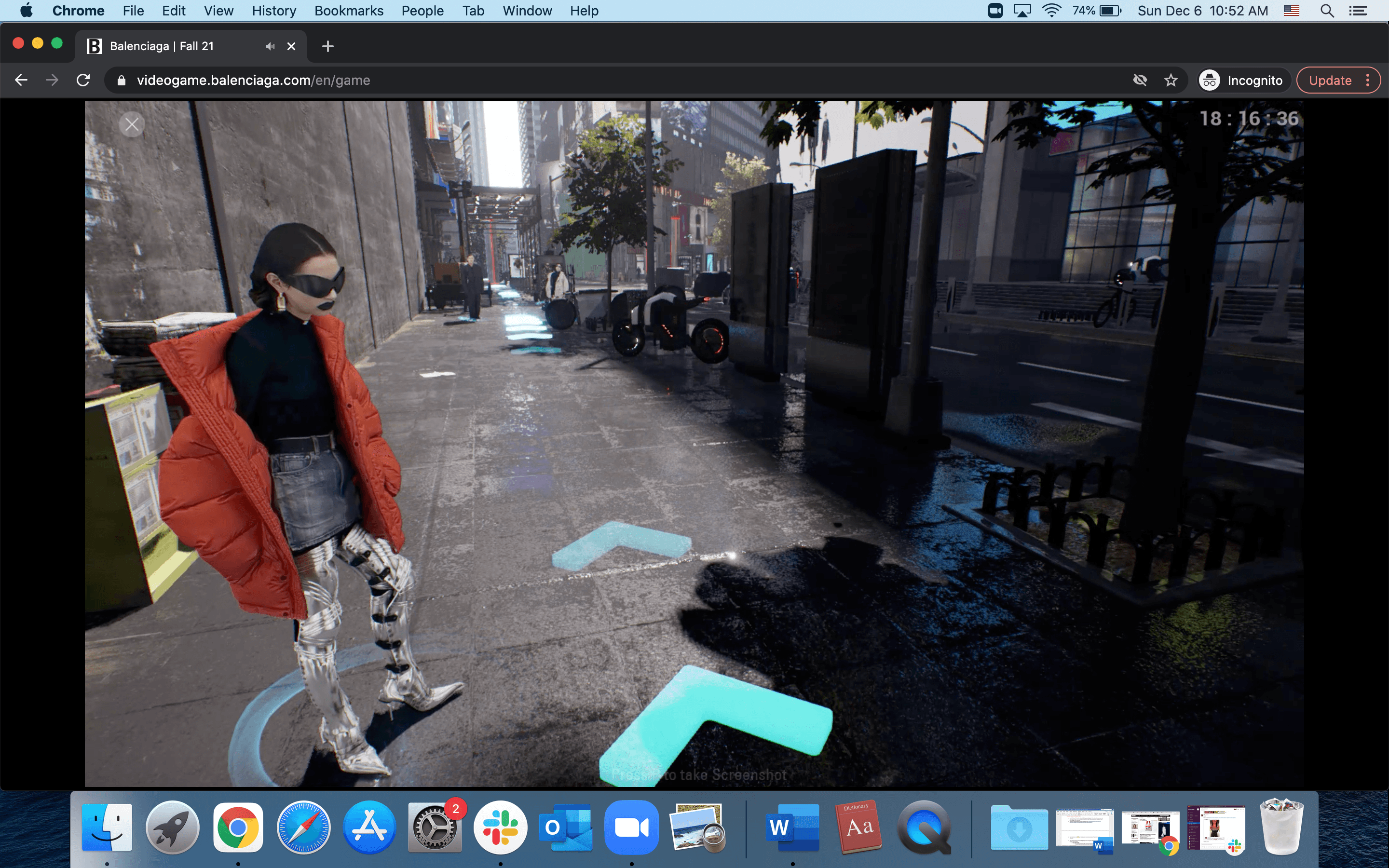The height and width of the screenshot is (868, 1389).
Task: Open Chrome three-dot menu beside Update
Action: coord(1368,81)
